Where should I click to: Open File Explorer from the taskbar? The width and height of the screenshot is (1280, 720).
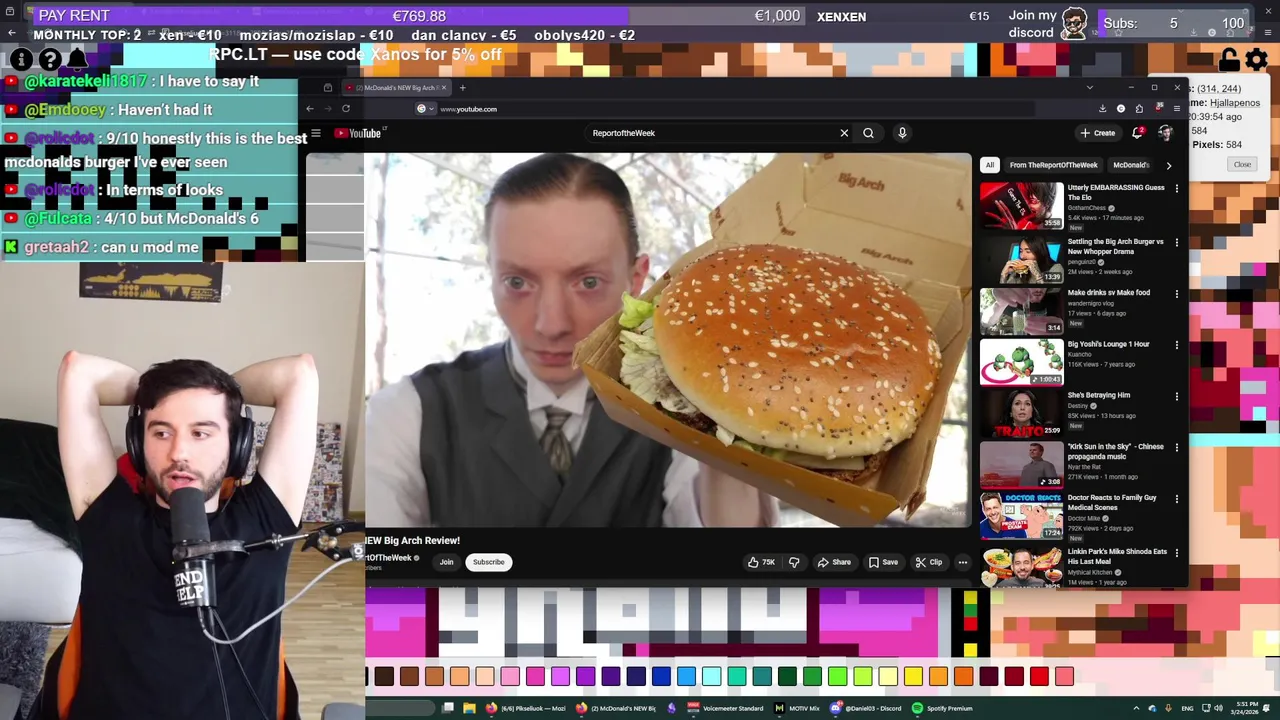[x=470, y=708]
